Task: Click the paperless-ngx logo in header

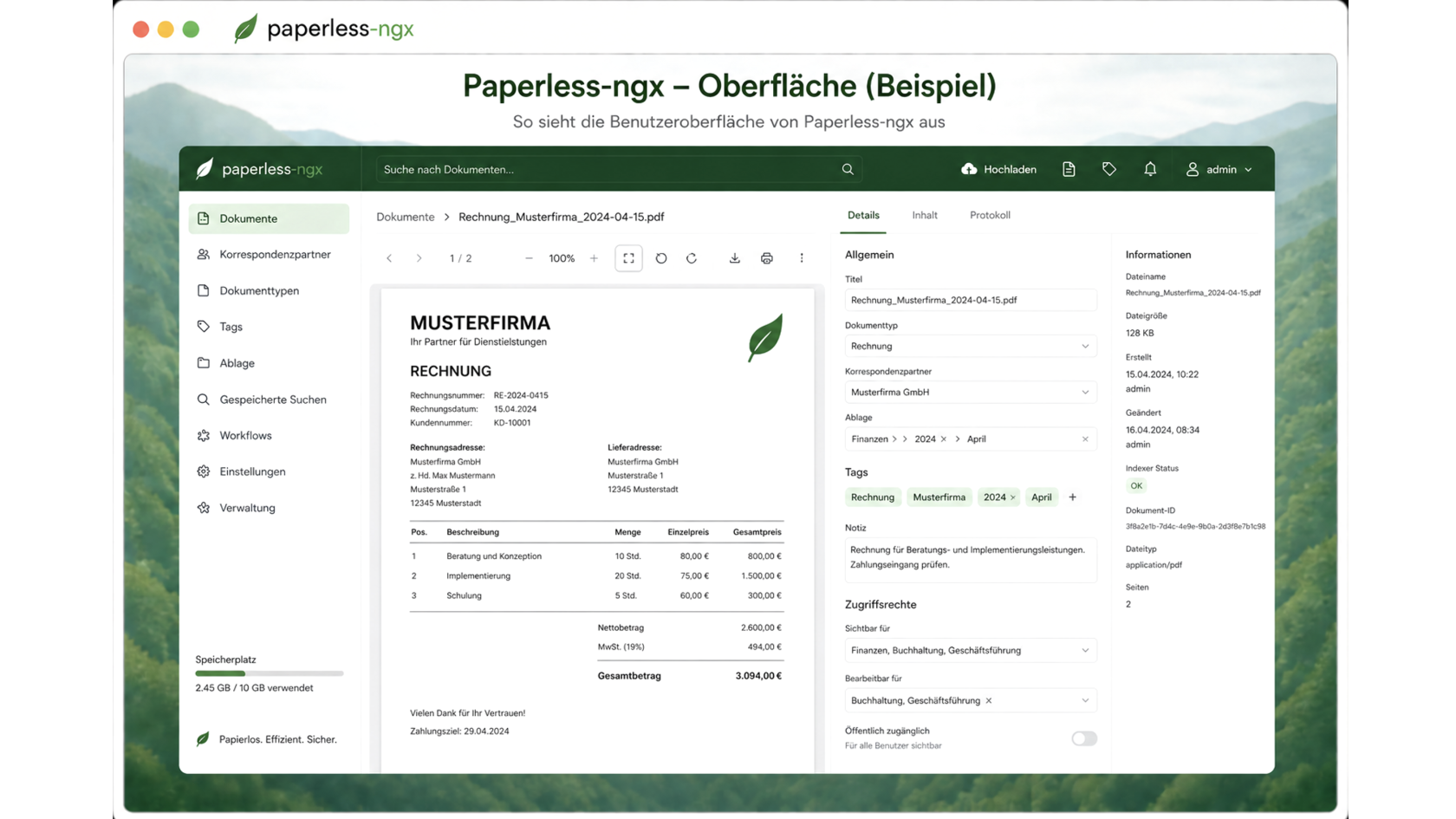Action: tap(259, 169)
